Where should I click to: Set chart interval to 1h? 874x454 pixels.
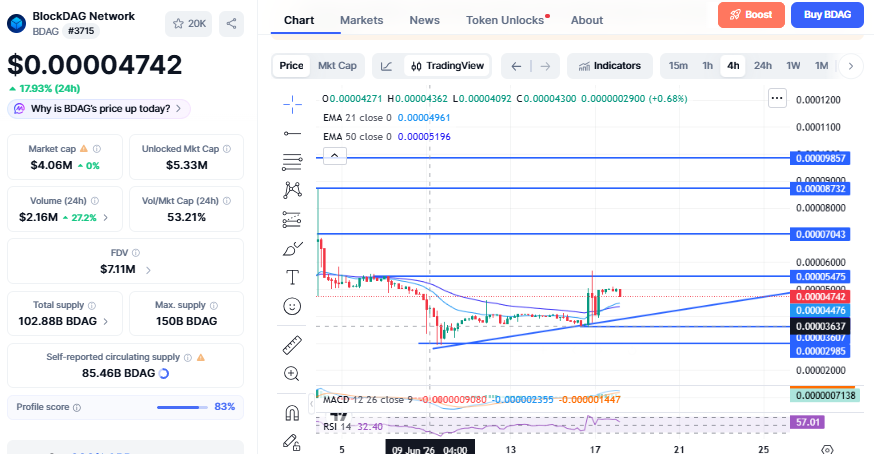pyautogui.click(x=707, y=66)
